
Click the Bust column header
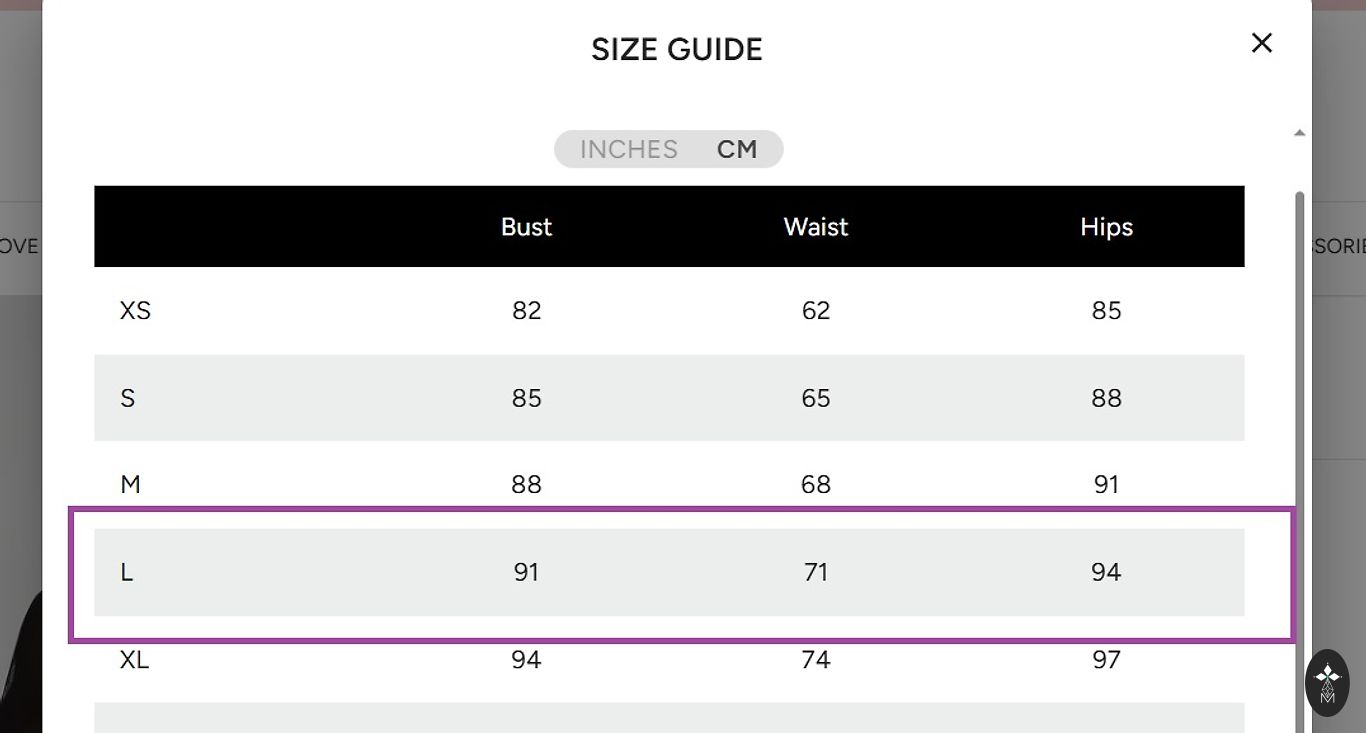click(x=526, y=227)
